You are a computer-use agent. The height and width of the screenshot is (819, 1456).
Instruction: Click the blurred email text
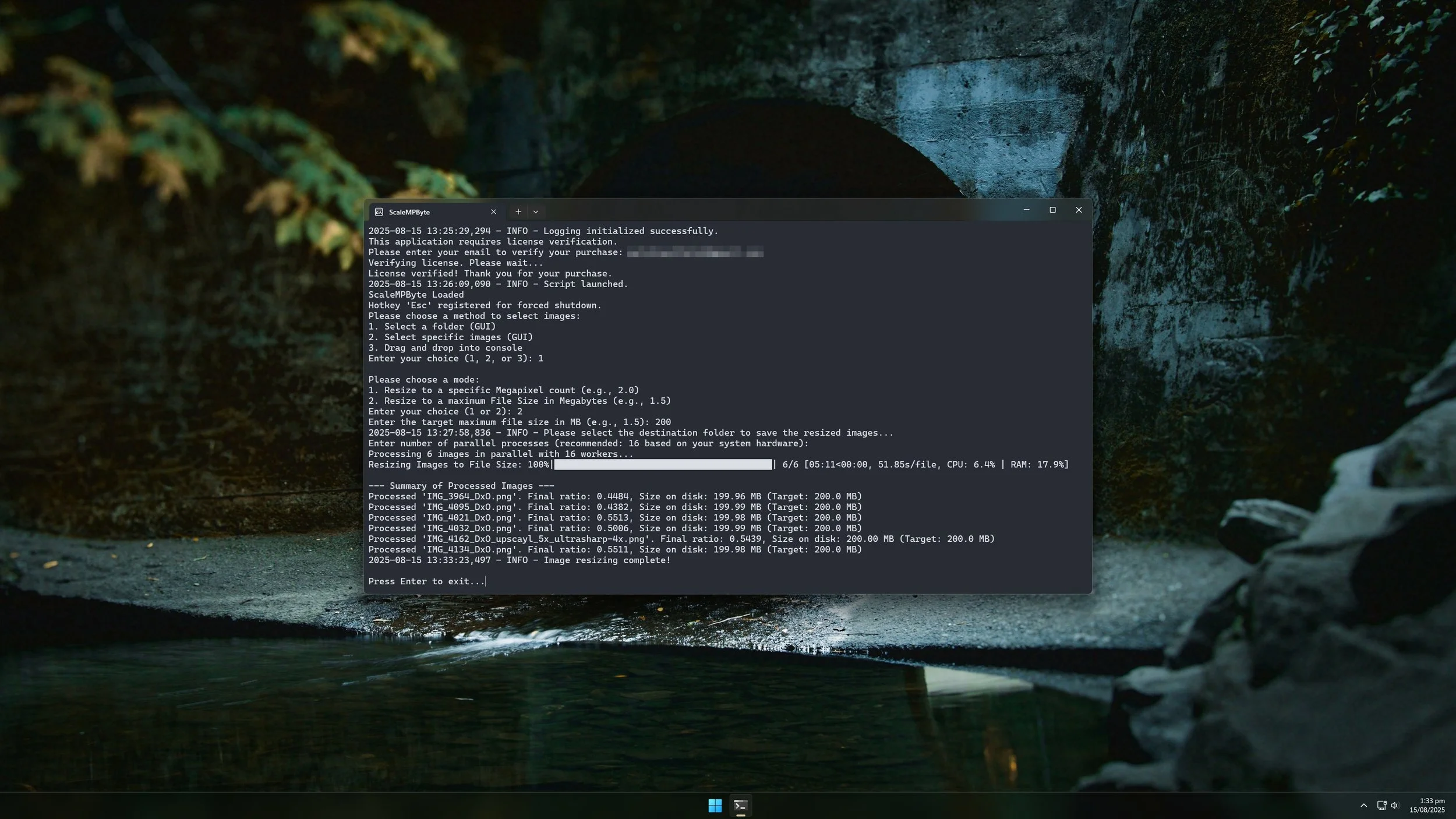point(694,252)
